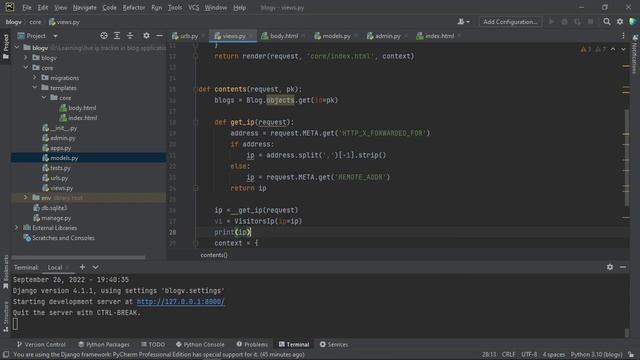Click the 4 spaces indent widget
The height and width of the screenshot is (360, 640).
coord(554,355)
